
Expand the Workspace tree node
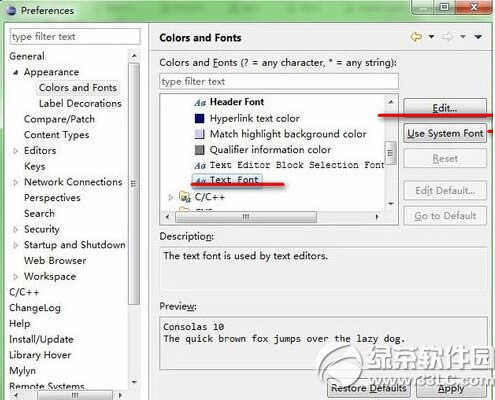[x=16, y=277]
